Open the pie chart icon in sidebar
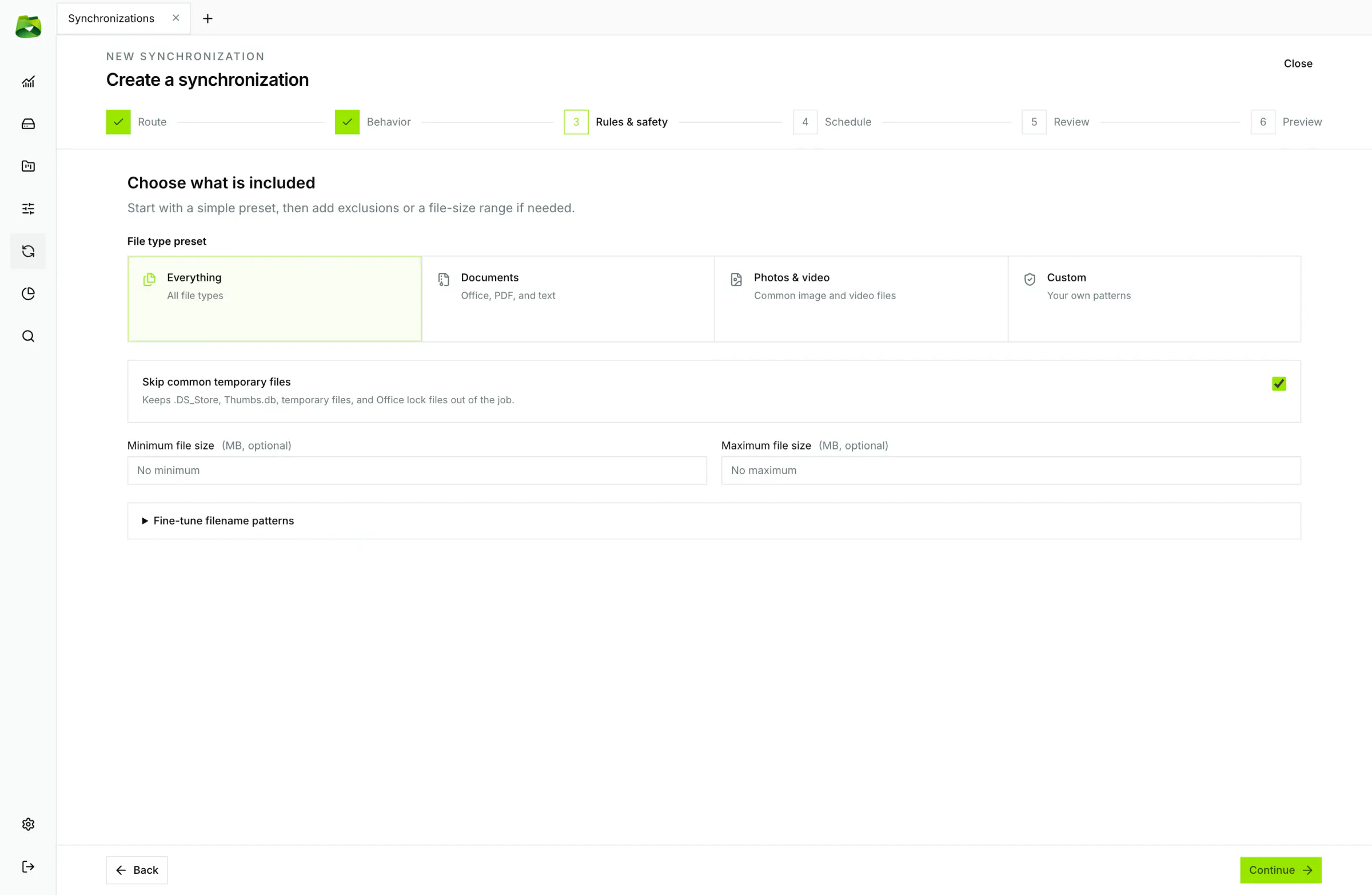Image resolution: width=1372 pixels, height=895 pixels. coord(27,293)
